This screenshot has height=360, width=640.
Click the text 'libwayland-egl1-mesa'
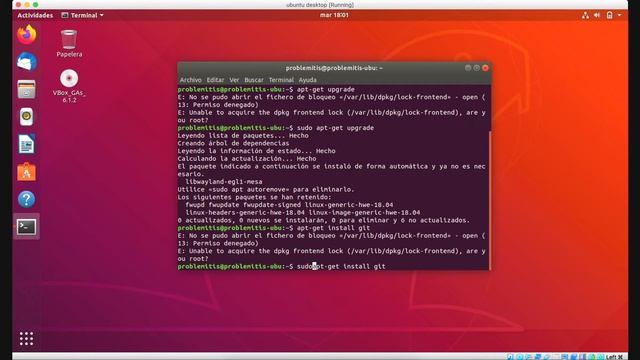coord(224,182)
